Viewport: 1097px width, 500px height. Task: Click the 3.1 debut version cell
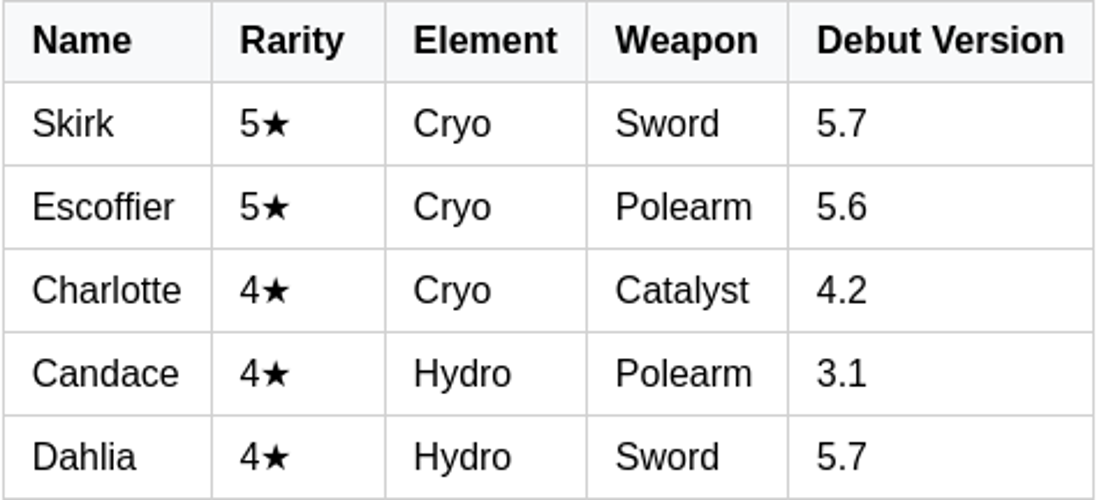(841, 373)
